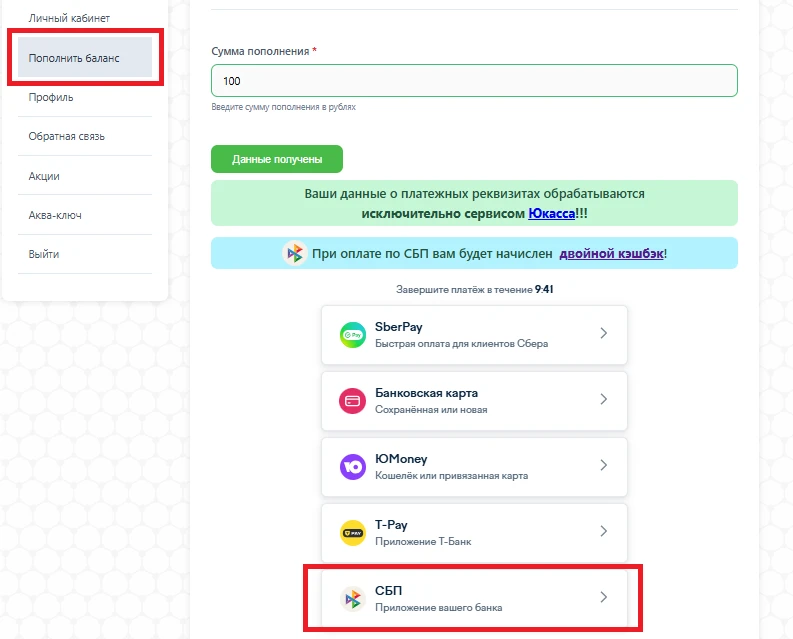
Task: Choose SberPay payment method title
Action: click(x=399, y=327)
